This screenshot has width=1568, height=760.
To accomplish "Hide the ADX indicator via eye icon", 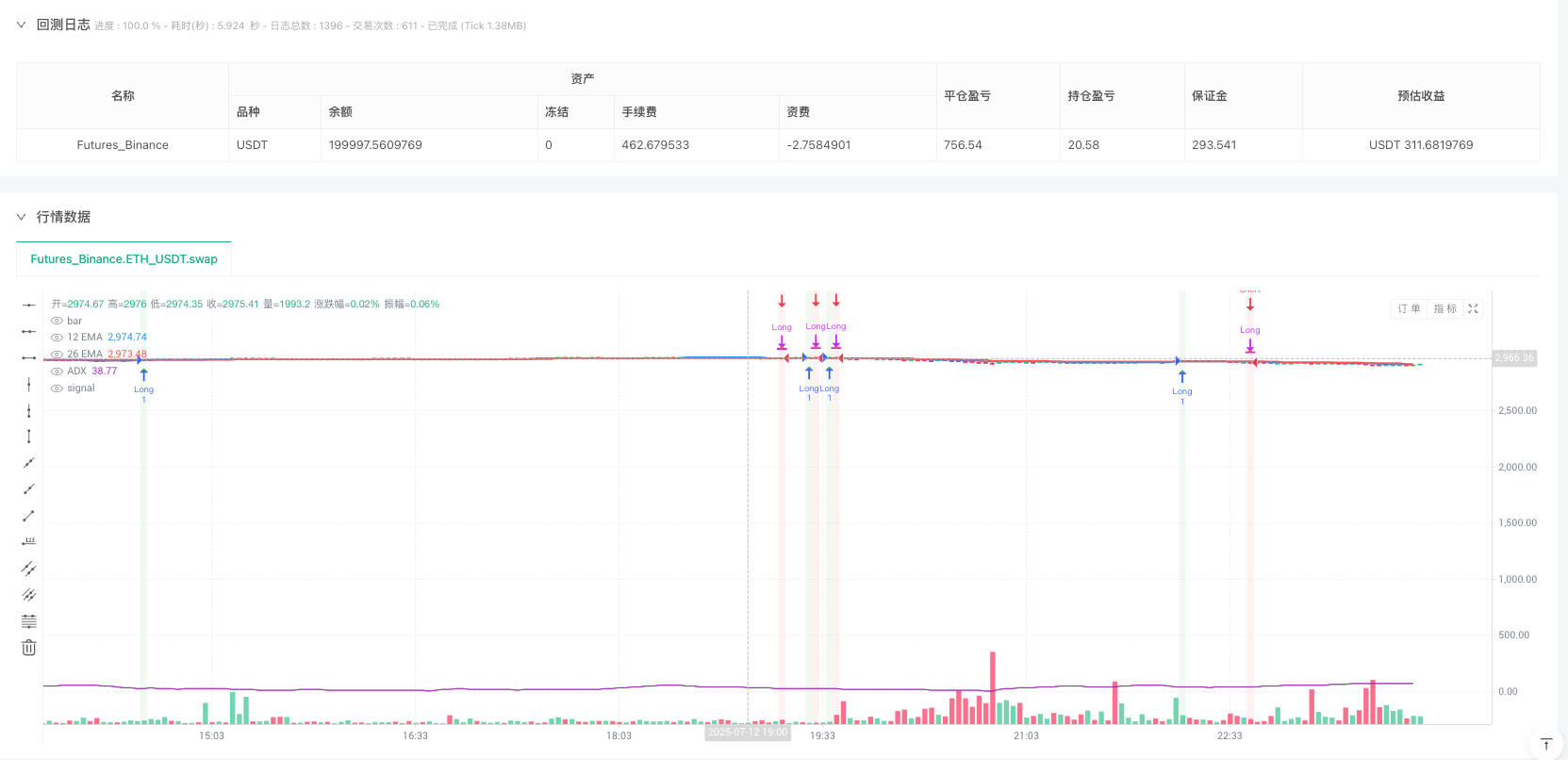I will click(x=57, y=372).
